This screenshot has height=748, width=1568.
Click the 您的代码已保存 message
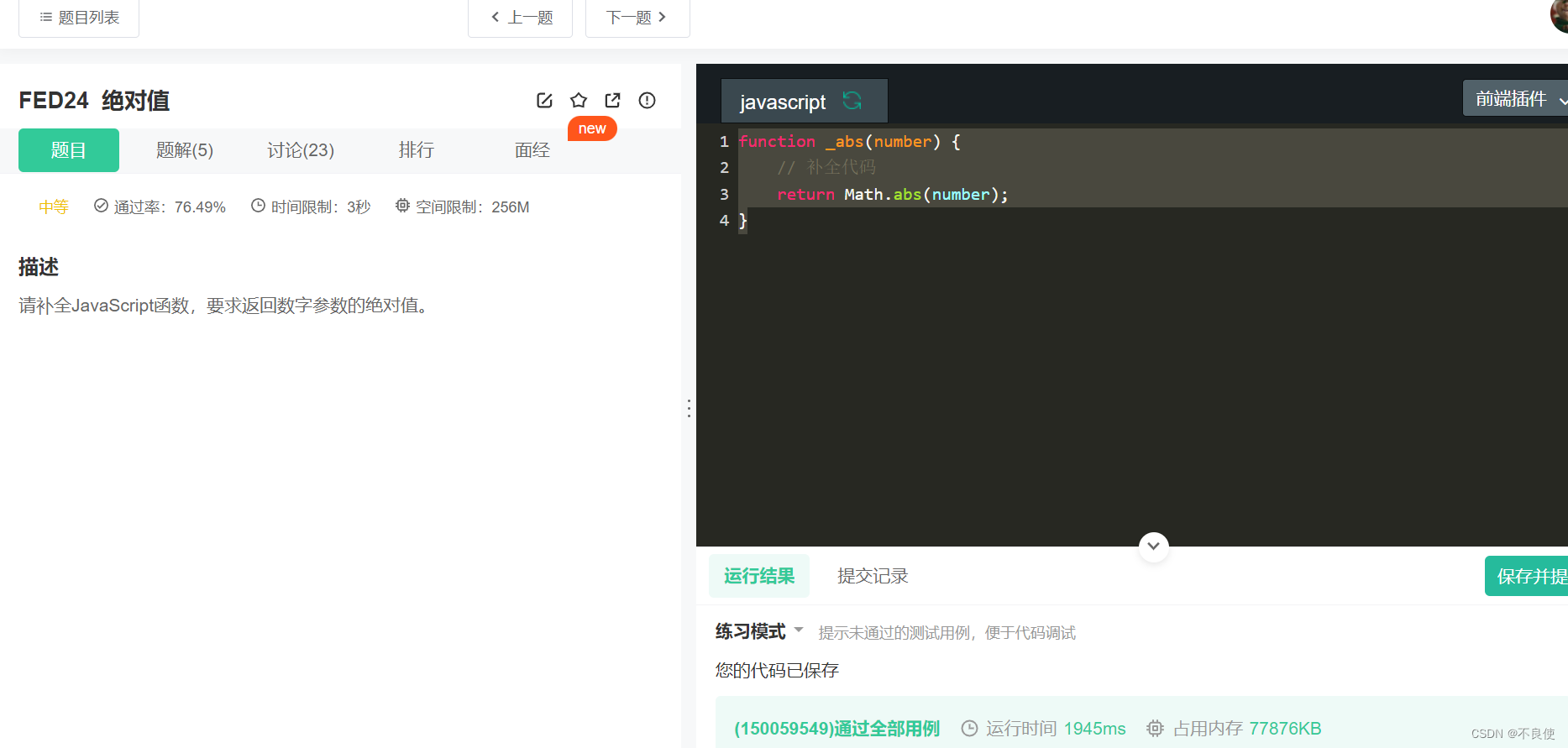point(777,671)
